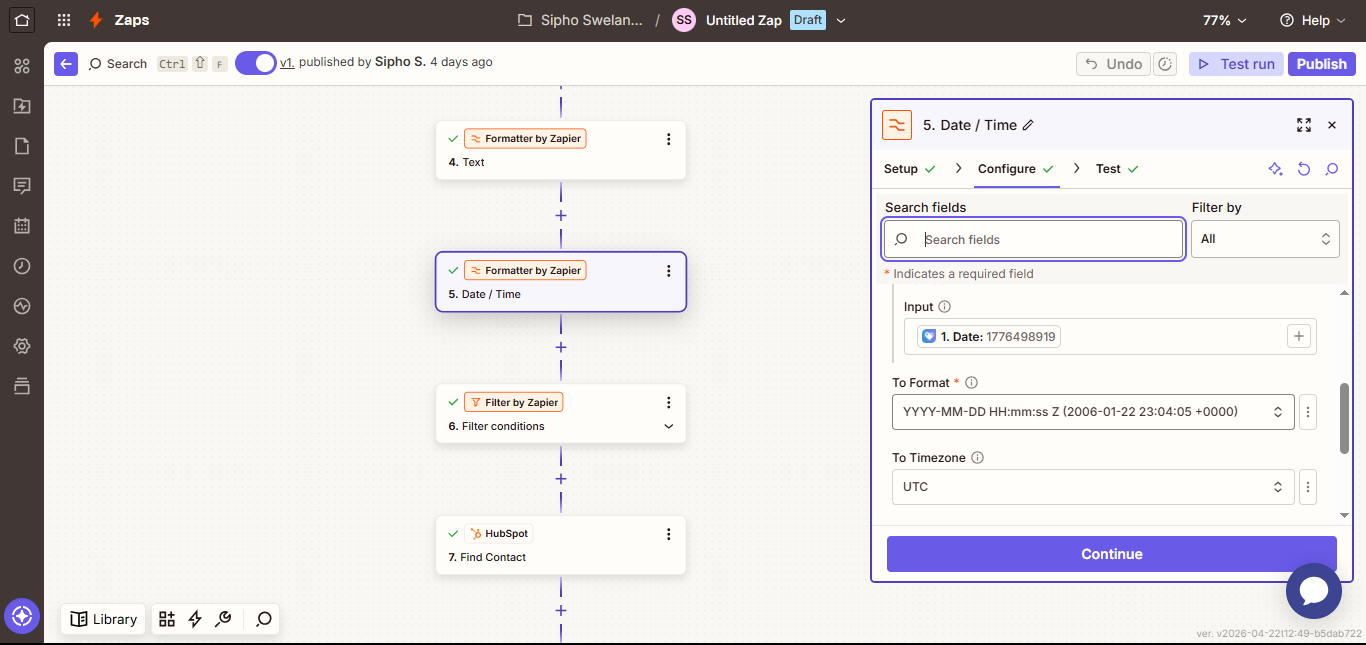Open the Help dropdown menu
This screenshot has width=1366, height=645.
[x=1312, y=20]
